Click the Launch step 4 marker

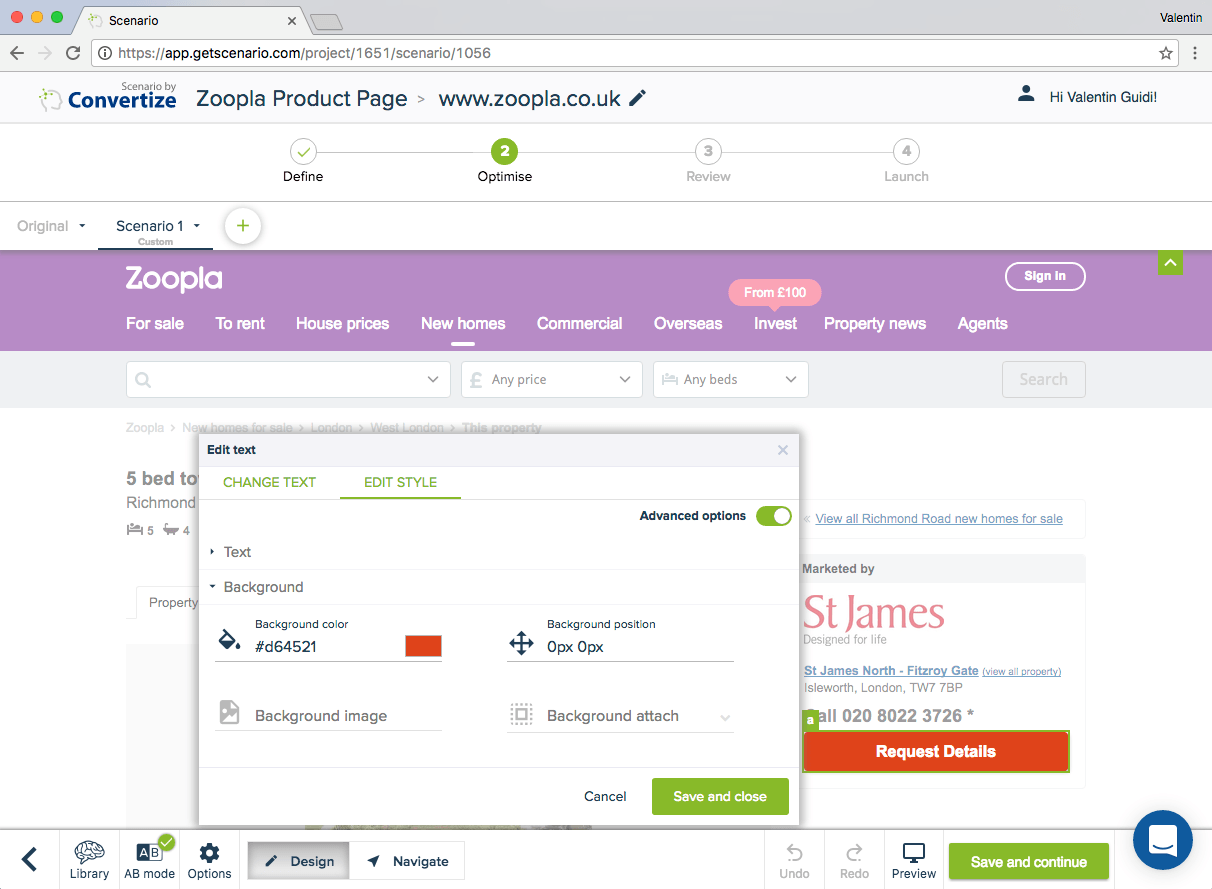tap(906, 152)
